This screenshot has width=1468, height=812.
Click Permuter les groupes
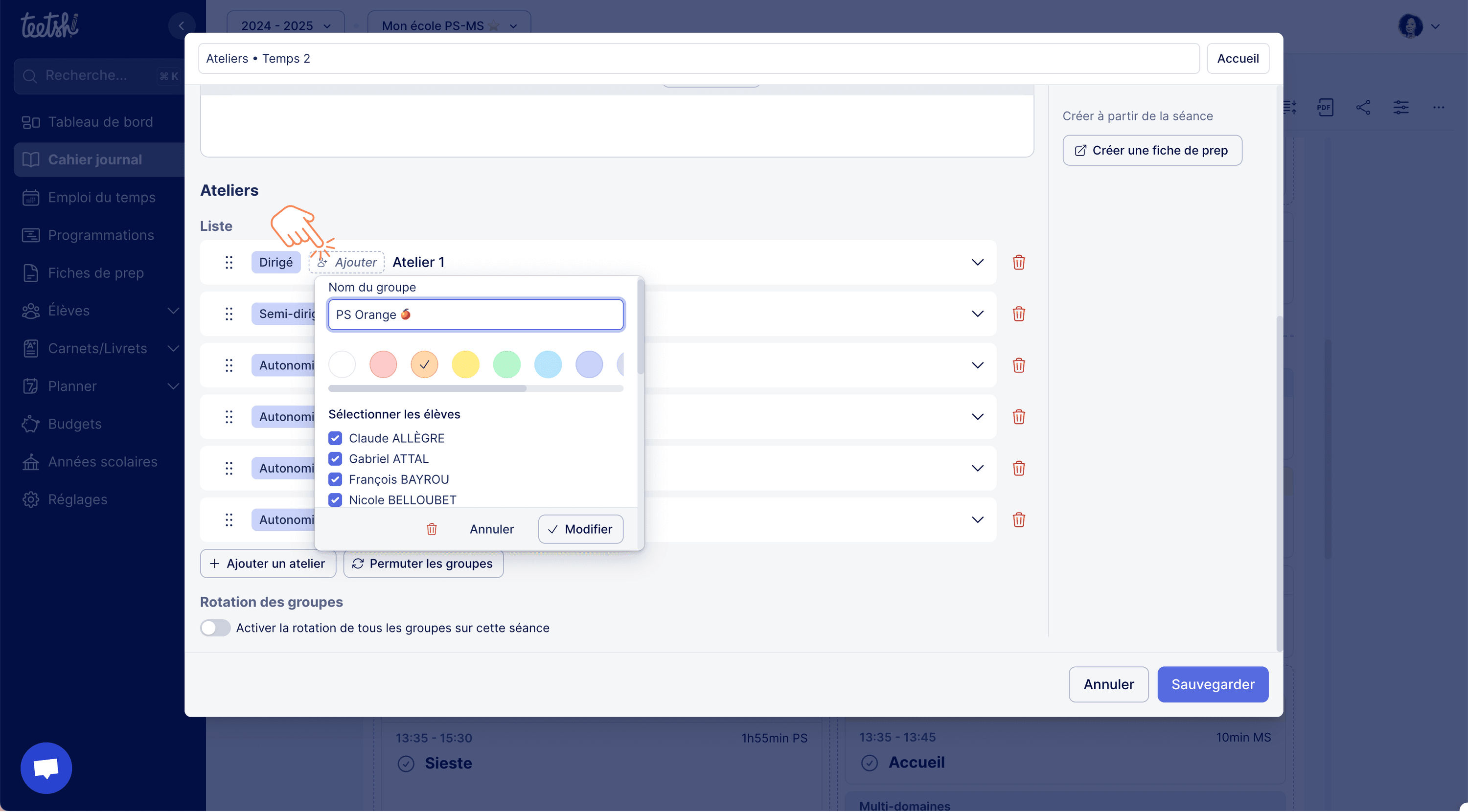point(423,563)
